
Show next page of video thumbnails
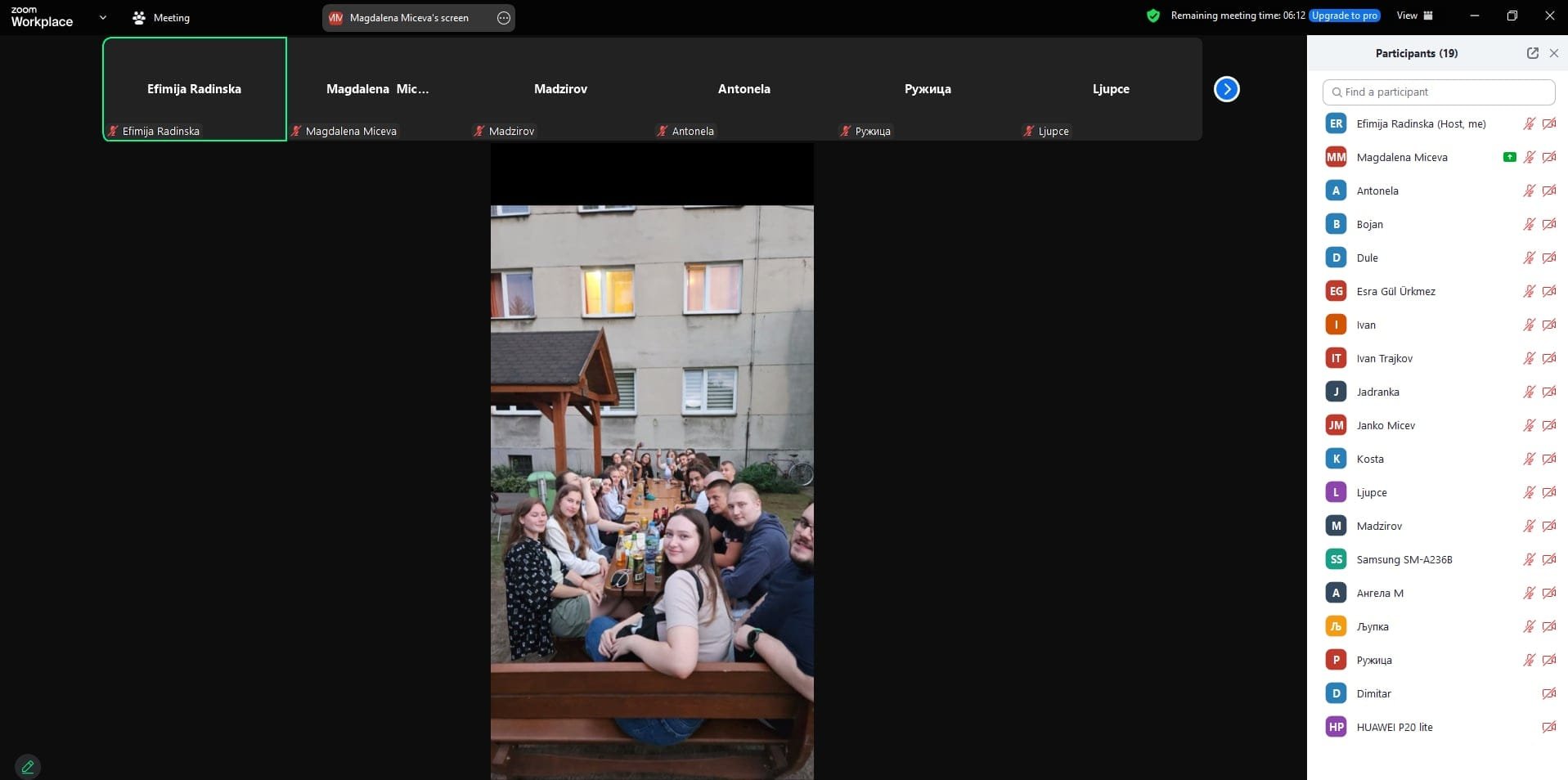(1226, 89)
